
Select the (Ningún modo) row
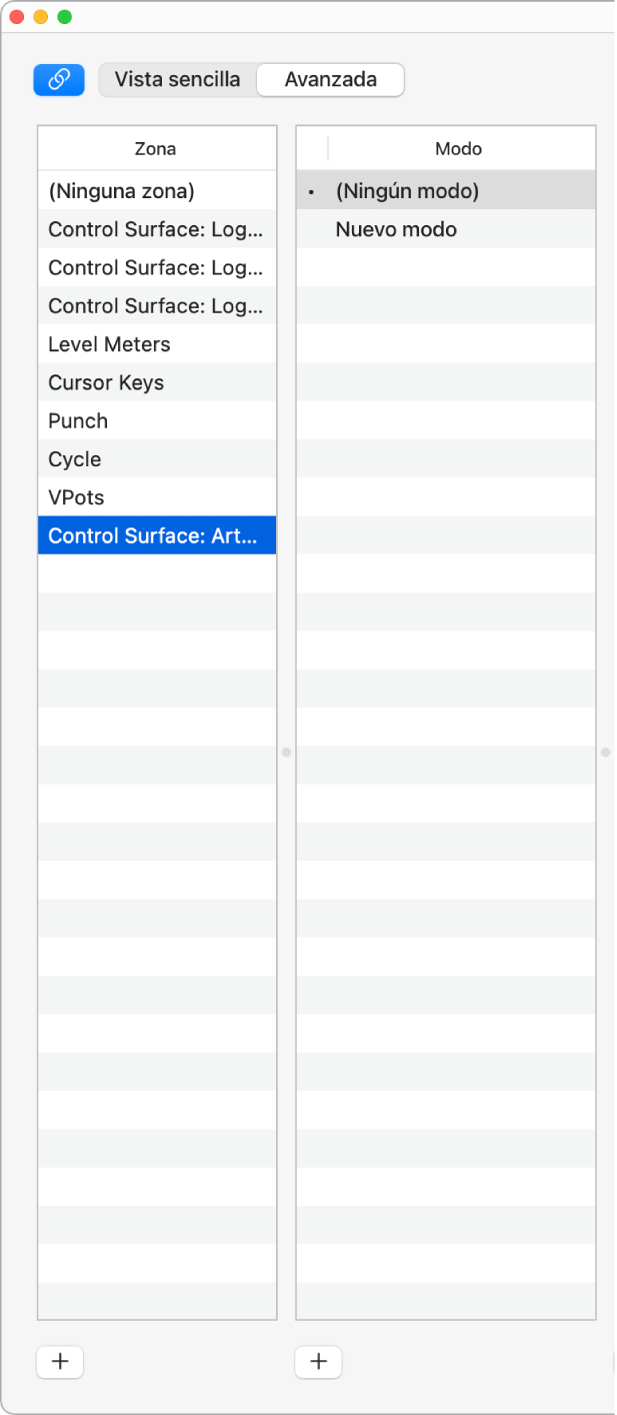click(407, 191)
